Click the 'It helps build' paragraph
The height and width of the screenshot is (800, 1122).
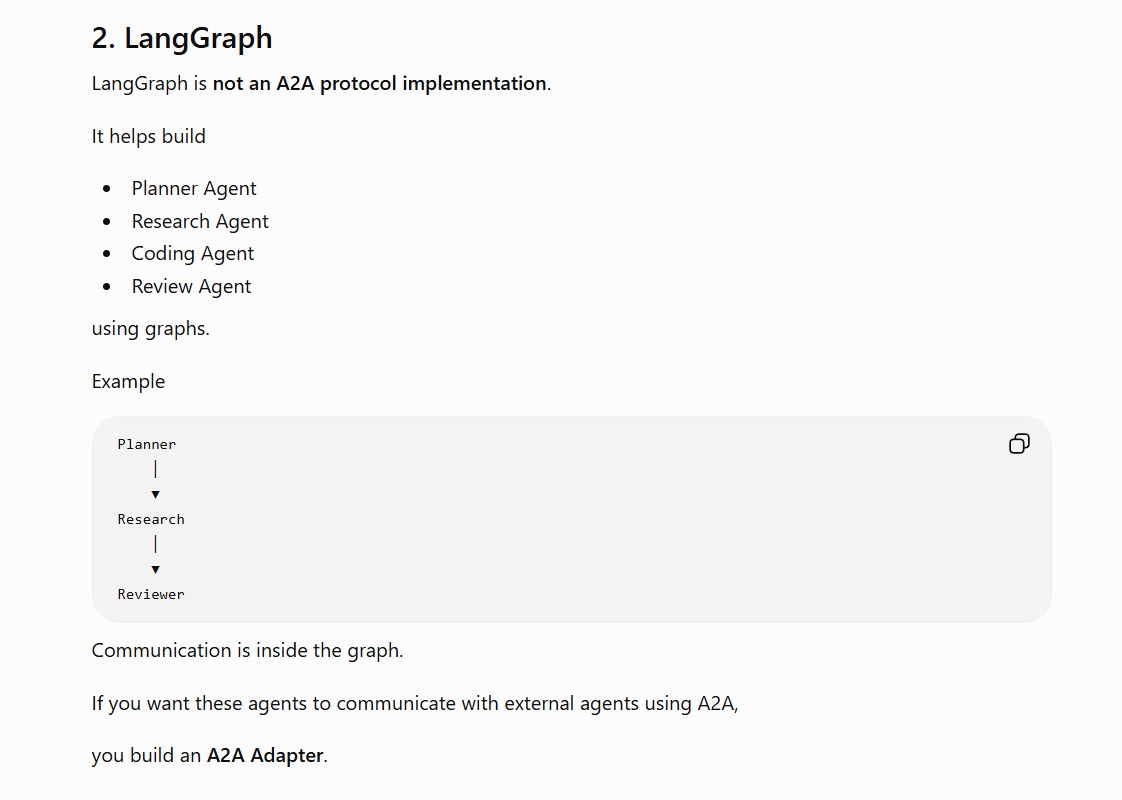pos(148,136)
